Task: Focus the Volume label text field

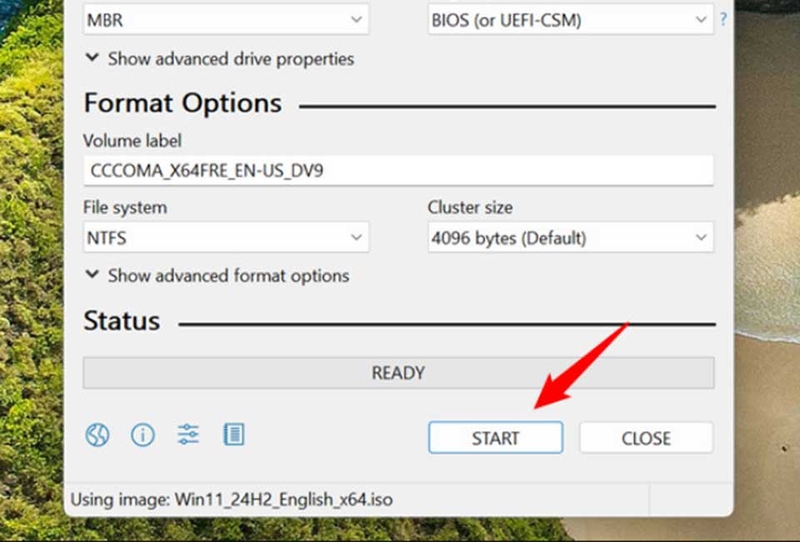Action: click(x=398, y=170)
